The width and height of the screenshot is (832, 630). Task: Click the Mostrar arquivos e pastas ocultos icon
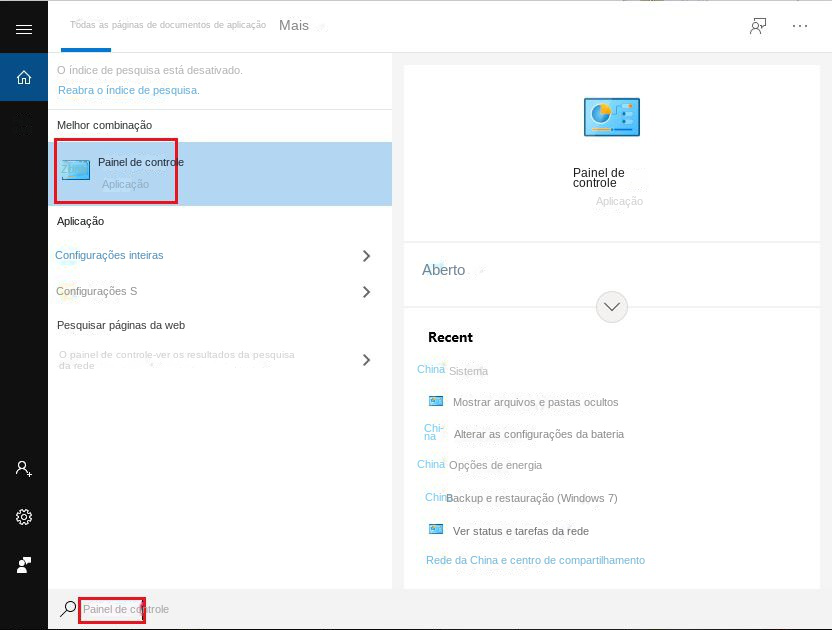(x=435, y=400)
